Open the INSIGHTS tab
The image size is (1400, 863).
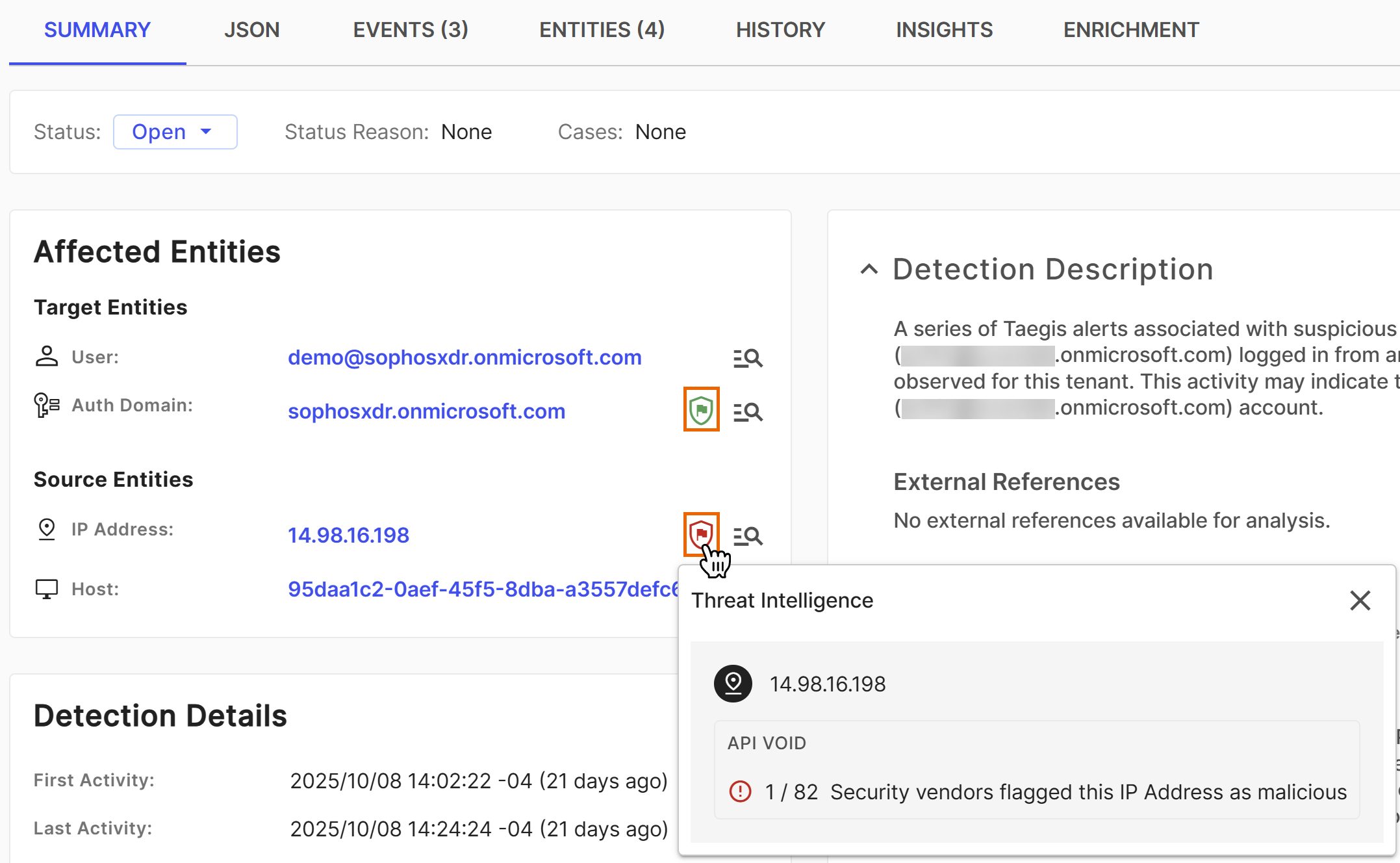[x=945, y=30]
